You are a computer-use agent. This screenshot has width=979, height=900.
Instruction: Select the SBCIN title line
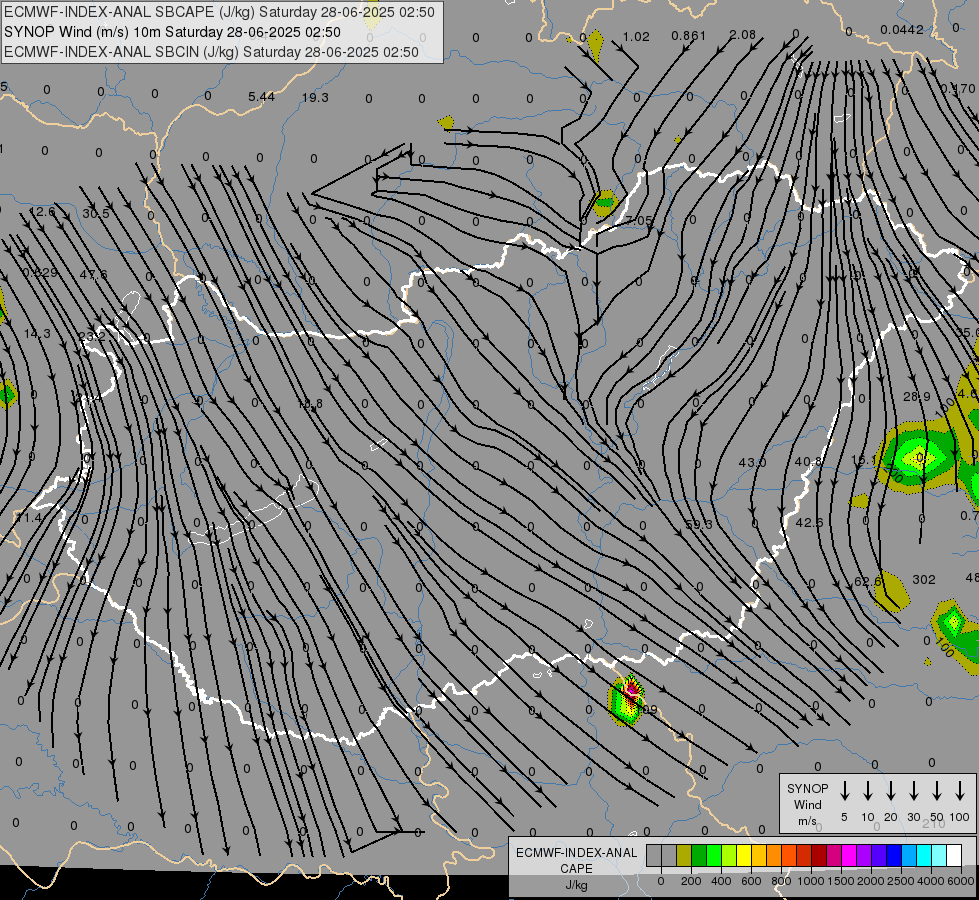tap(211, 52)
